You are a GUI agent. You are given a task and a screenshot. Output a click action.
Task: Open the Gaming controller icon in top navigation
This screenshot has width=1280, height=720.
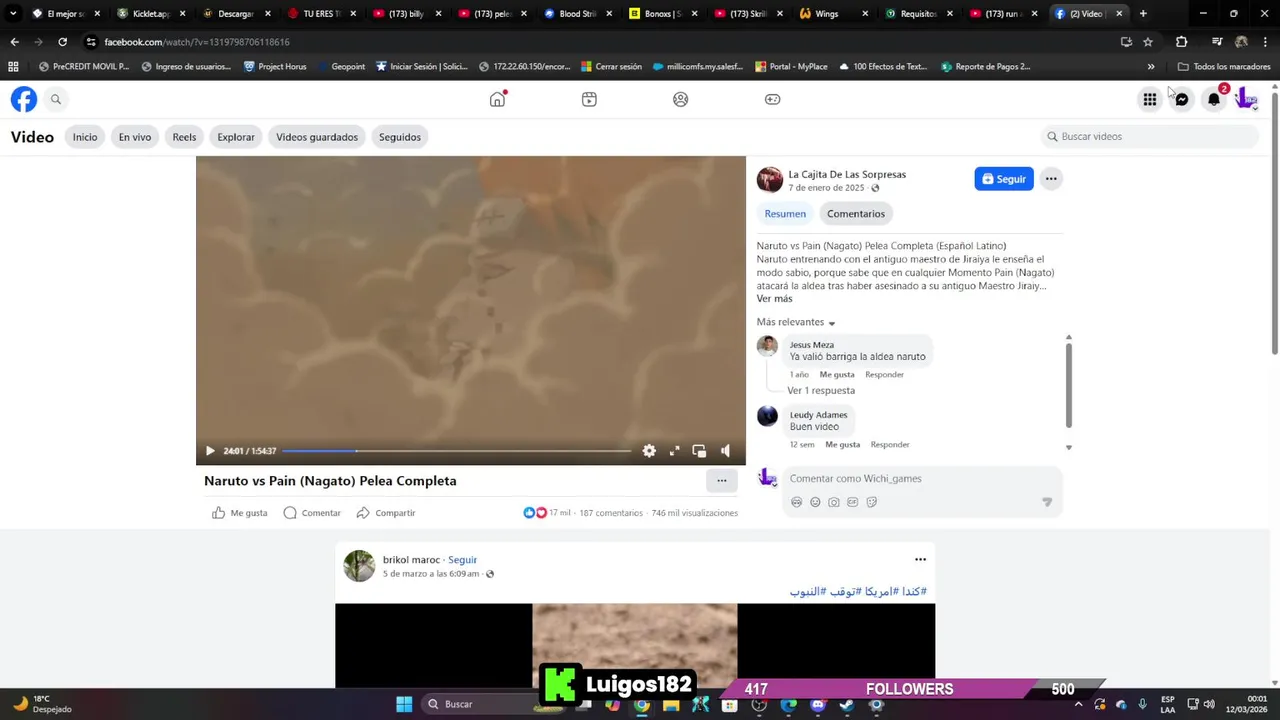[773, 99]
